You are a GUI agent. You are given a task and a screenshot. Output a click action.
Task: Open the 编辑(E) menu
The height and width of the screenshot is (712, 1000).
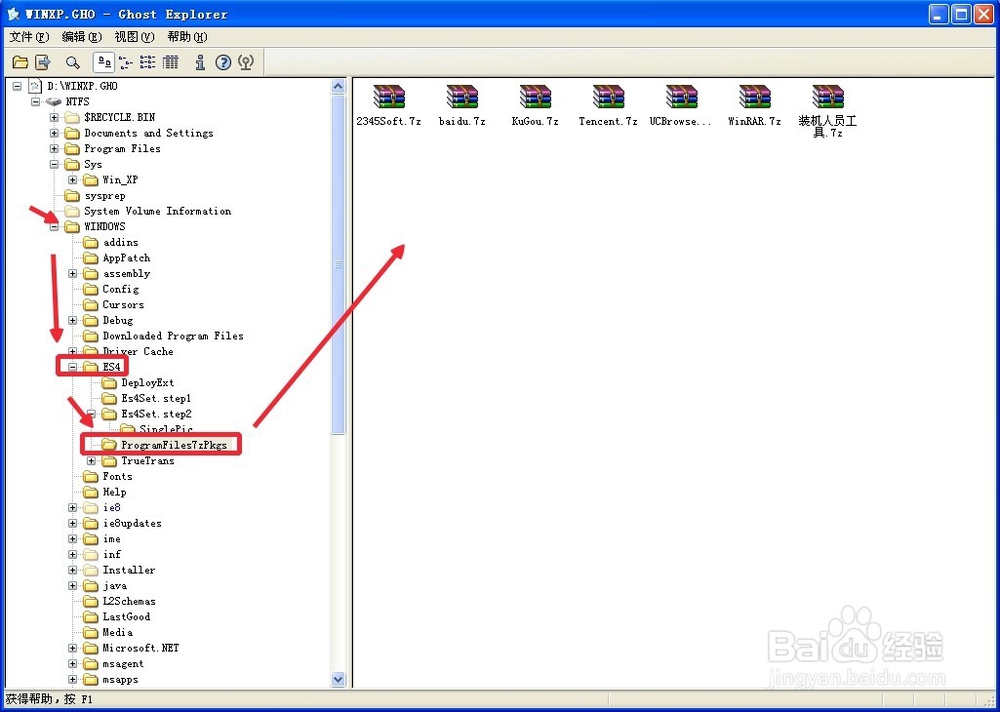tap(82, 36)
